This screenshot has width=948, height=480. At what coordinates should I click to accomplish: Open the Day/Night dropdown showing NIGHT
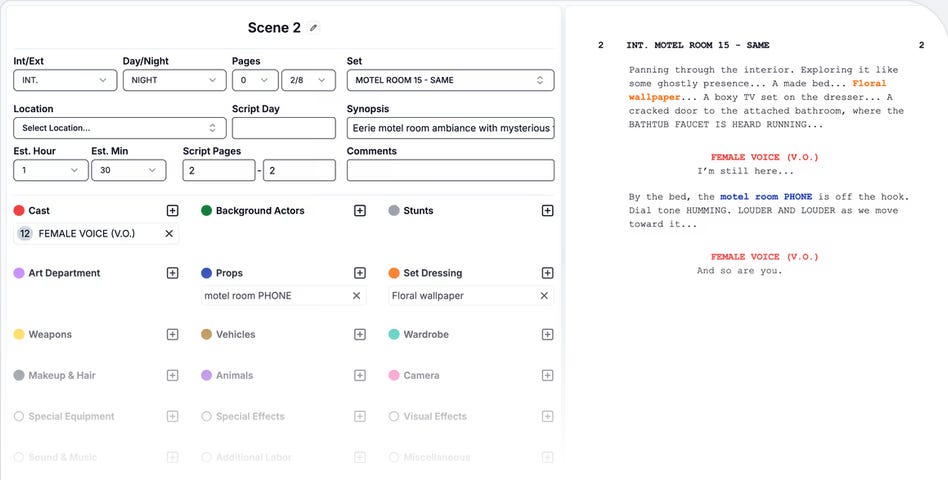(x=175, y=80)
